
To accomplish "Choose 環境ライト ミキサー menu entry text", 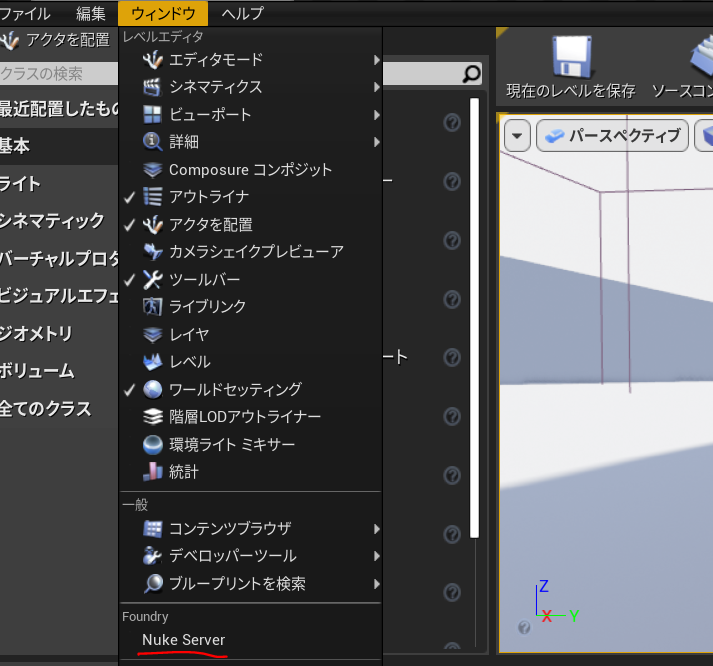I will click(232, 445).
